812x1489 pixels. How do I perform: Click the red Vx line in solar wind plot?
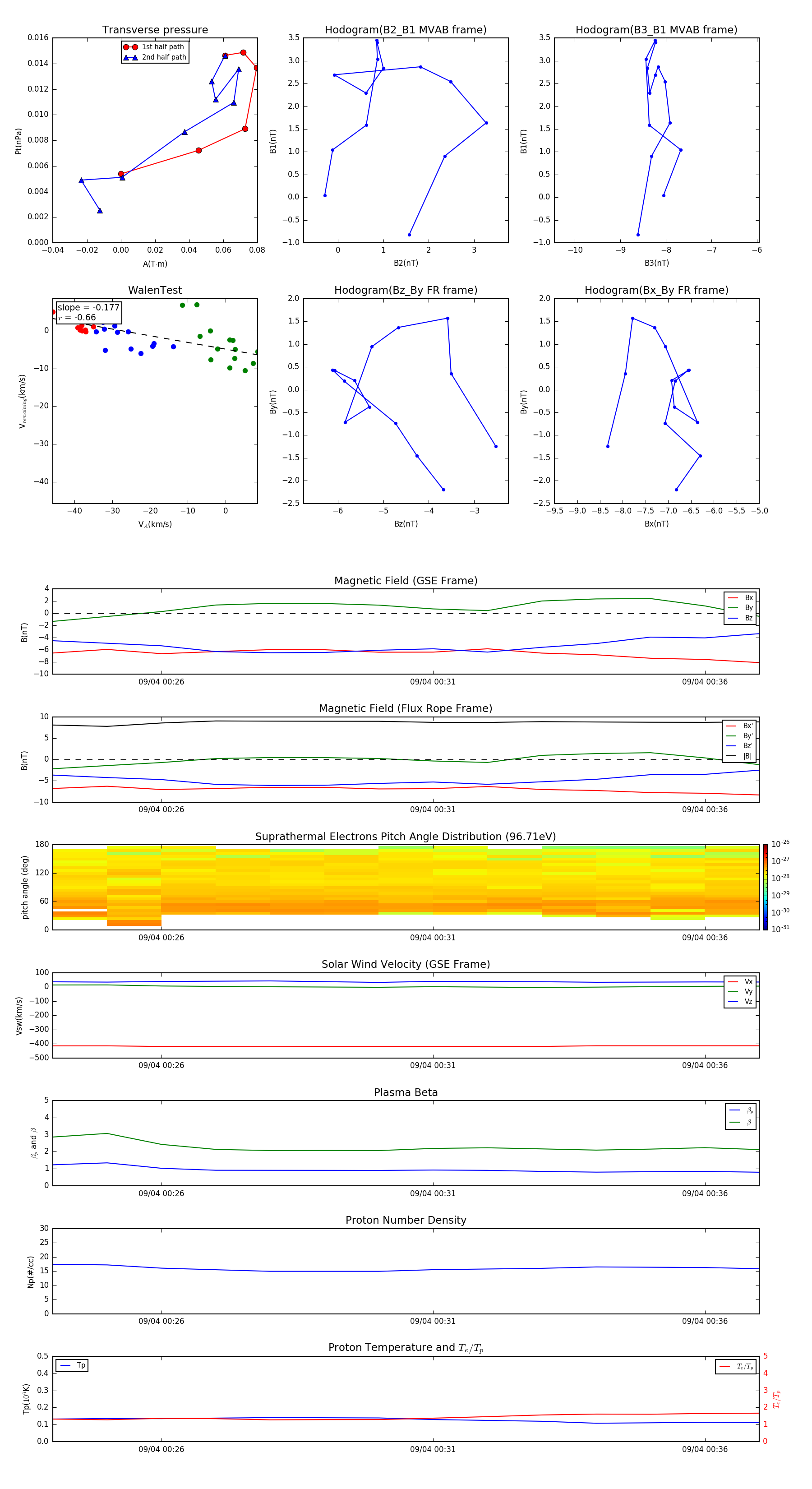click(406, 1046)
